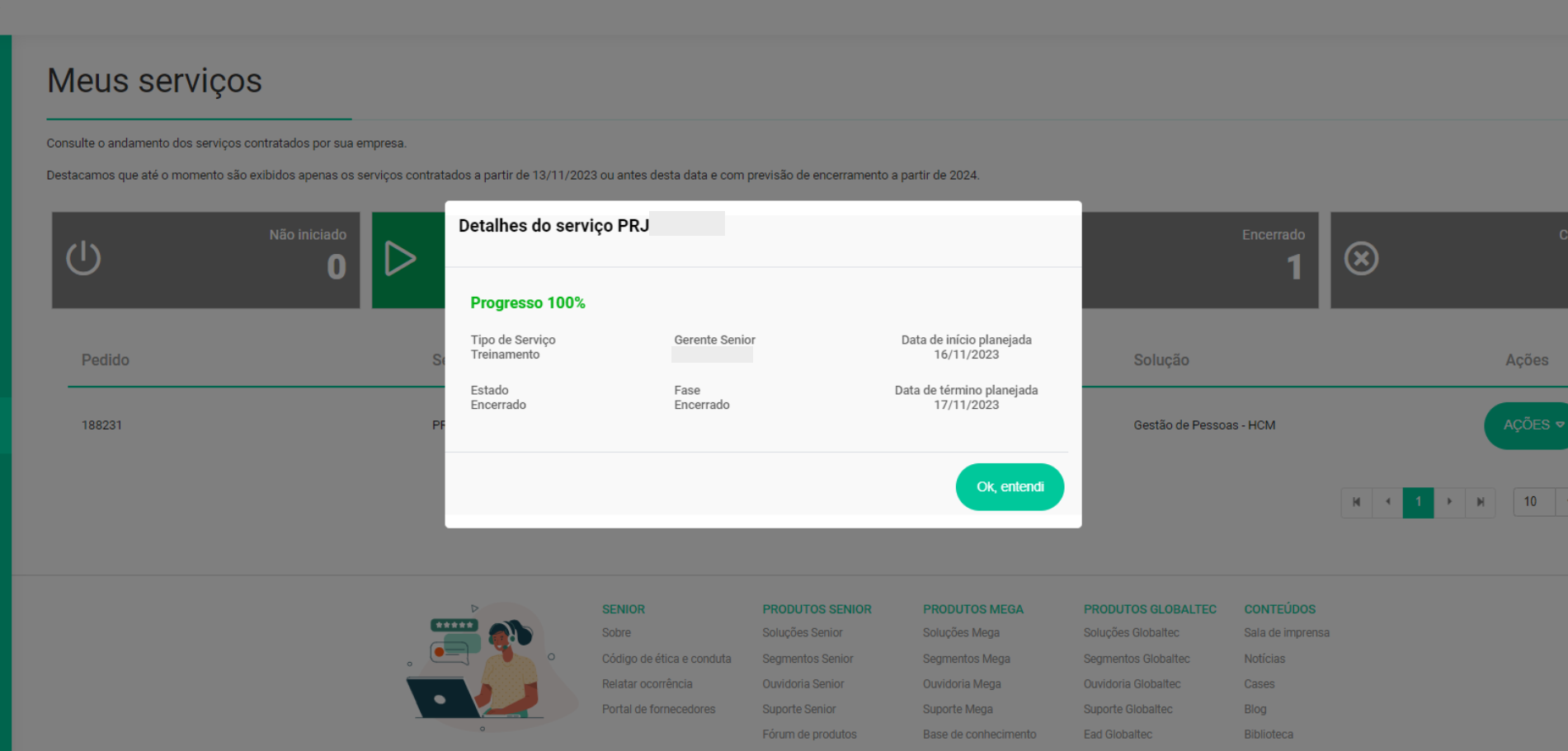Select the Não iniciado power icon card
Screen dimensions: 1568x751
coord(205,261)
